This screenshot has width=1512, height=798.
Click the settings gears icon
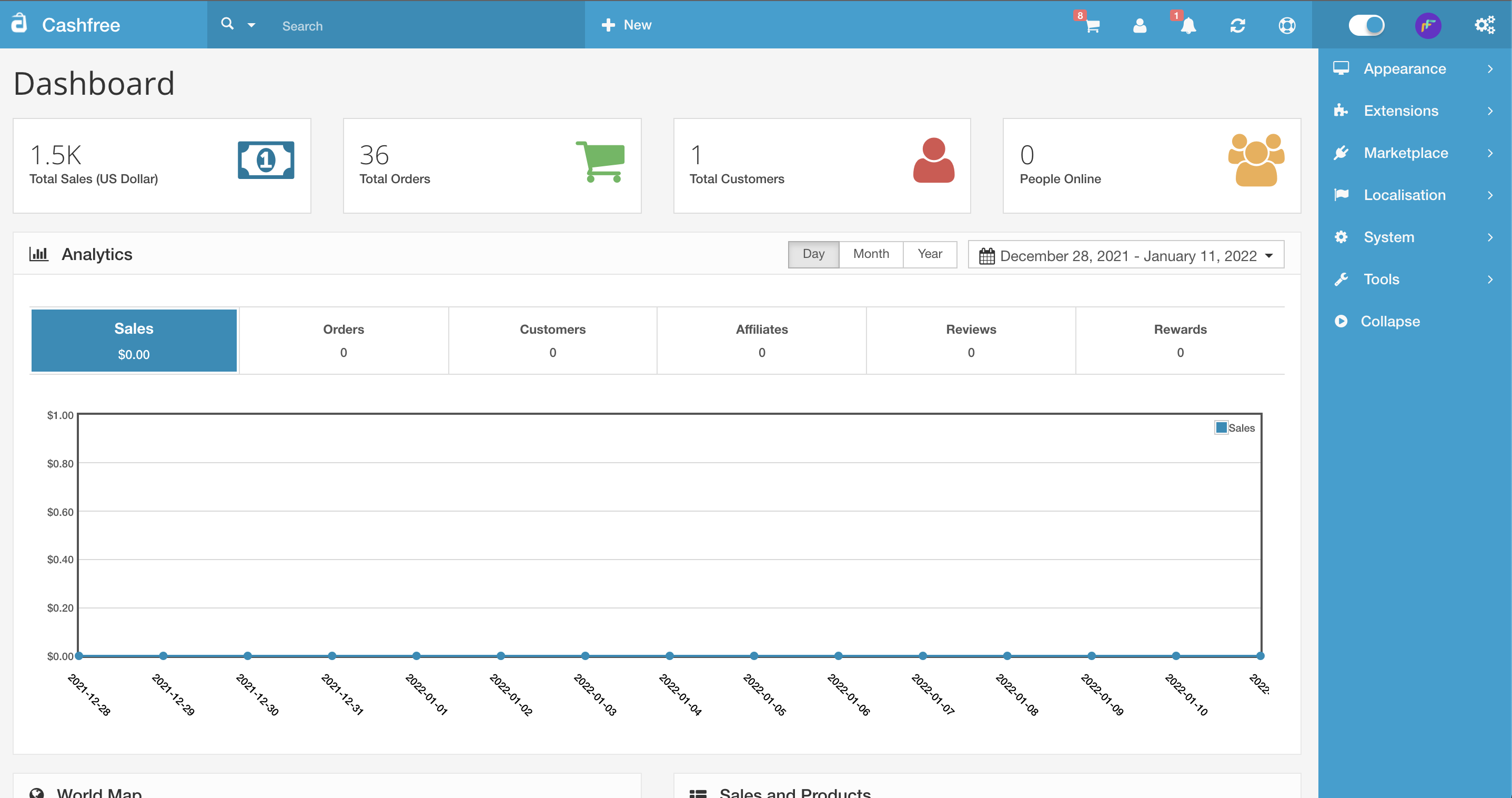(1485, 25)
